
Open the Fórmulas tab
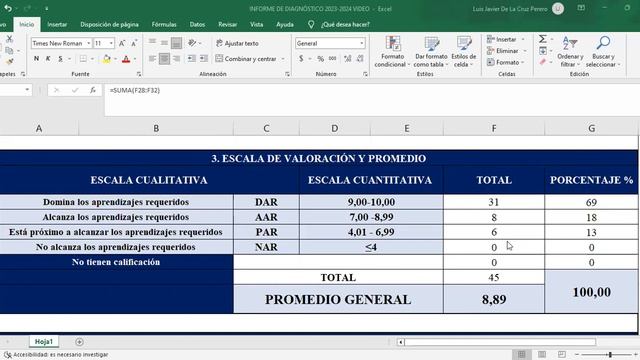click(164, 24)
